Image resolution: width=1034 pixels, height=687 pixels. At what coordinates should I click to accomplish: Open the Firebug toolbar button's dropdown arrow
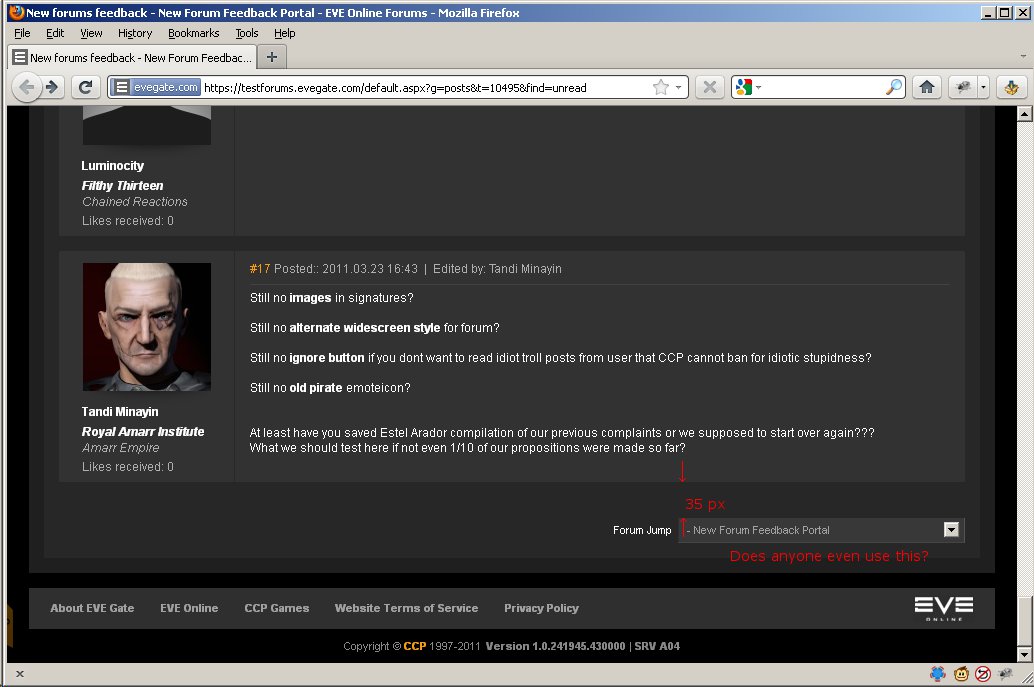pos(983,87)
